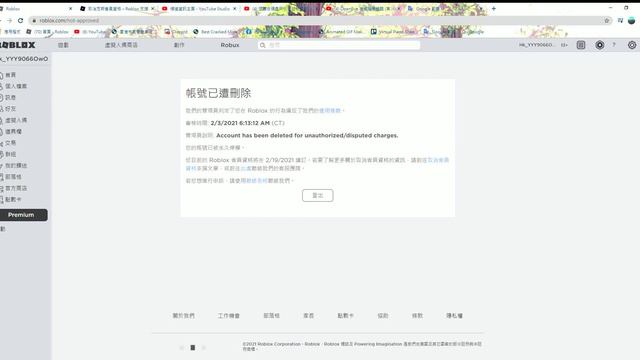Open 隱私權 privacy footer link
The image size is (640, 360).
[x=454, y=316]
